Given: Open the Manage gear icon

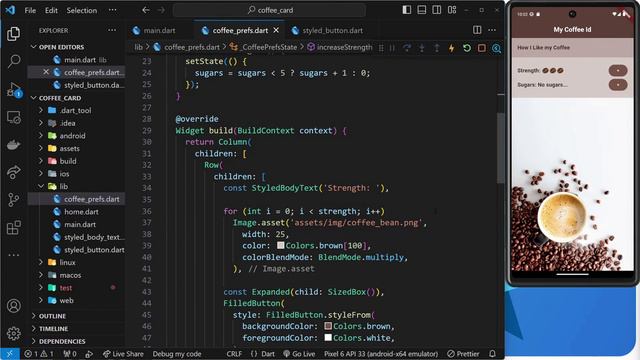Looking at the screenshot, I should pyautogui.click(x=13, y=333).
